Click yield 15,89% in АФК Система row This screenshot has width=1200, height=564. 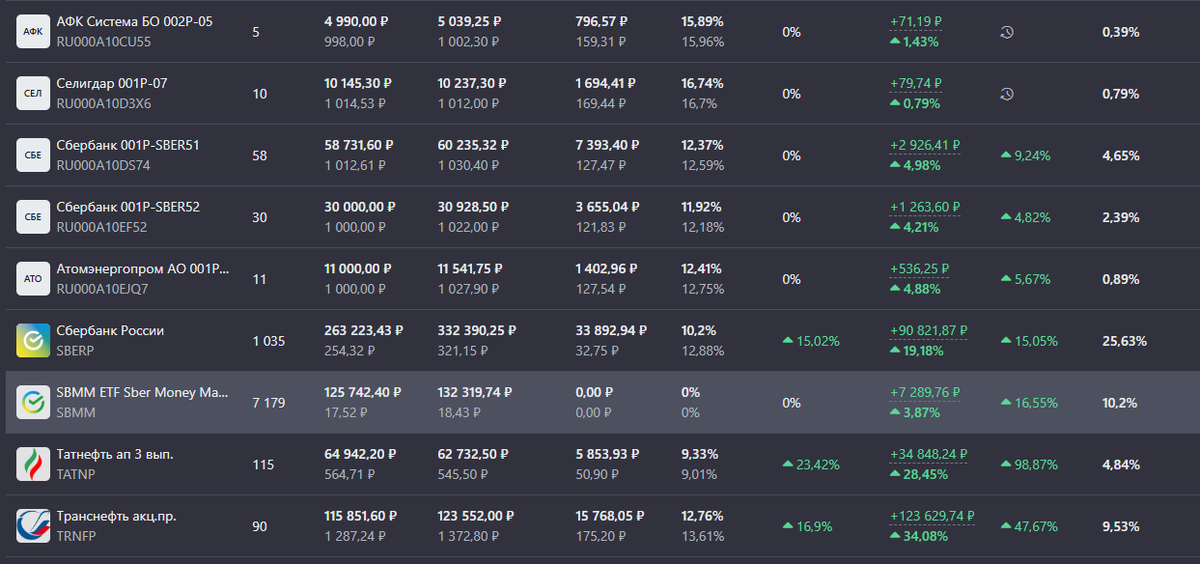[x=702, y=21]
